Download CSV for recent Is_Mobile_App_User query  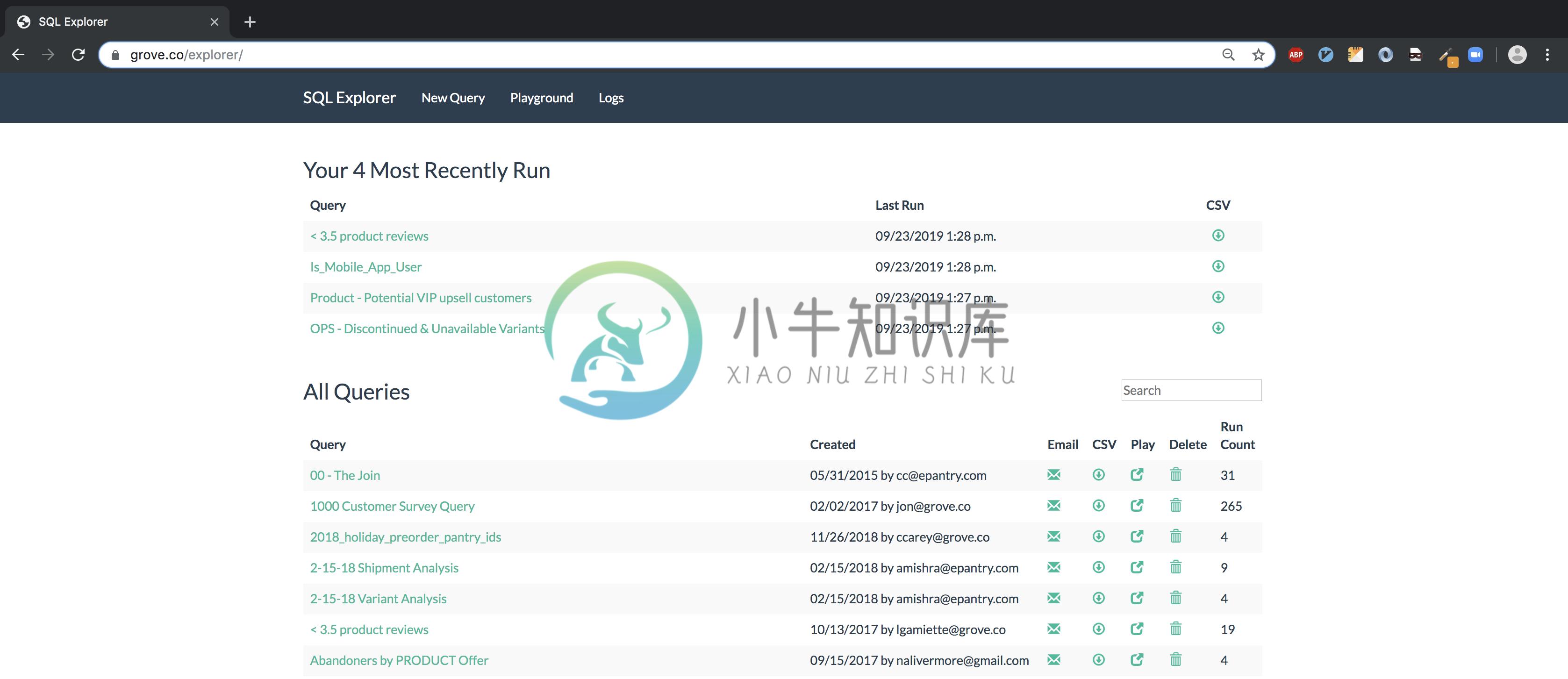[x=1218, y=266]
